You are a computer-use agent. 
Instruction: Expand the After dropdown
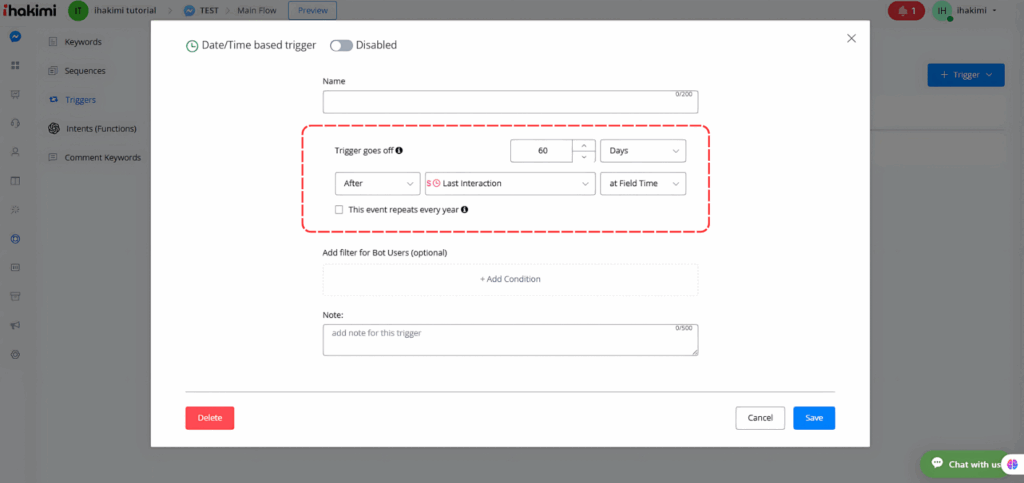[x=377, y=184]
